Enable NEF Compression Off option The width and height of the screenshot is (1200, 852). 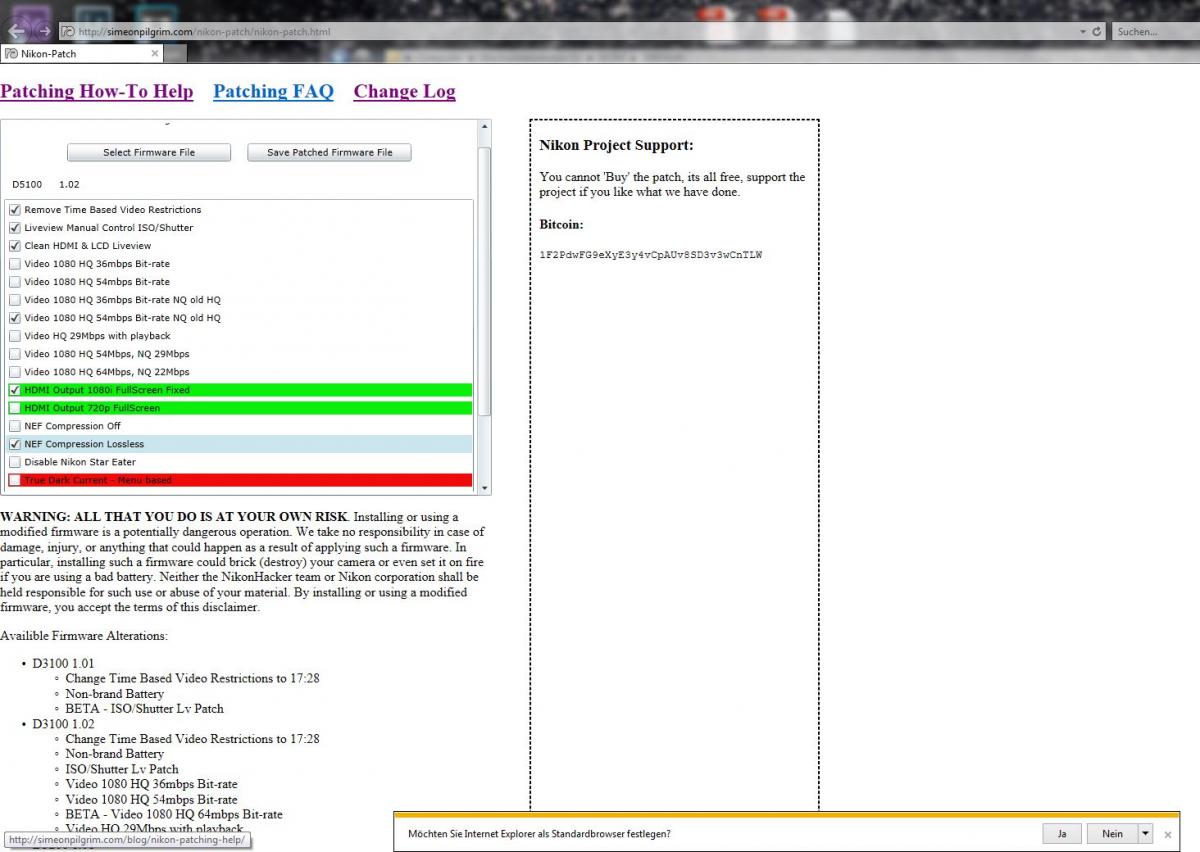[15, 426]
